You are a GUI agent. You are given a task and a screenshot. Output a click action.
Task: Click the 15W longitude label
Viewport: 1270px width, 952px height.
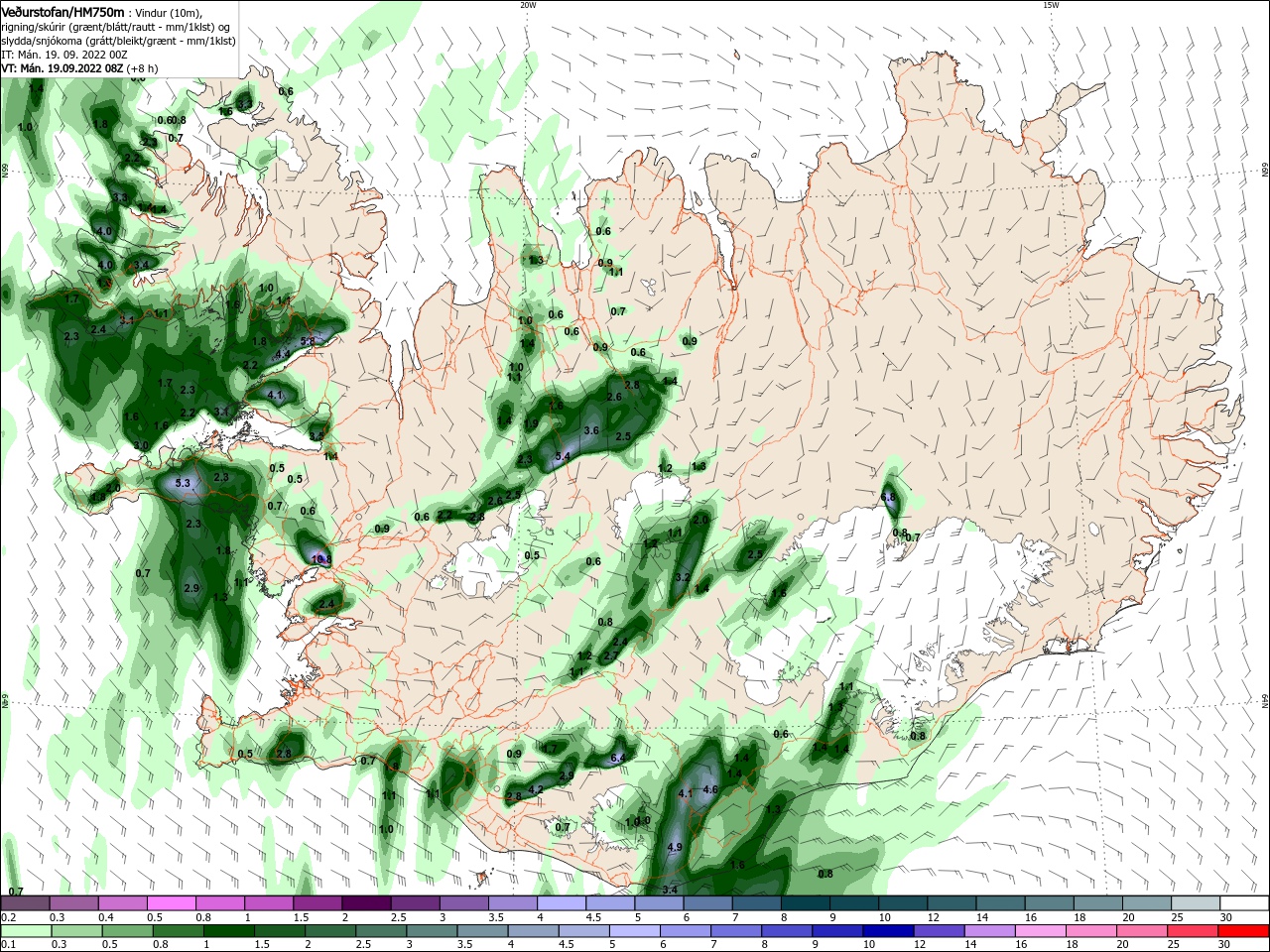(x=1051, y=5)
